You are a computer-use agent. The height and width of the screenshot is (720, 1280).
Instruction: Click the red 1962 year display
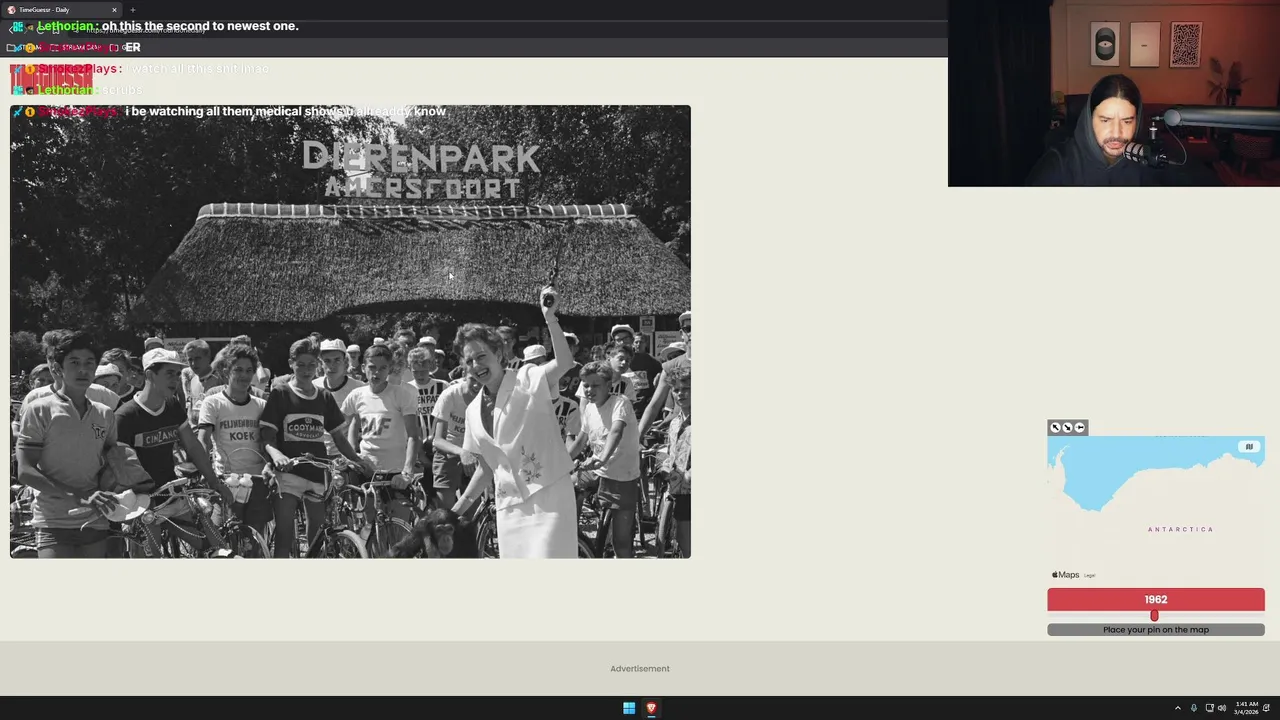pos(1156,599)
